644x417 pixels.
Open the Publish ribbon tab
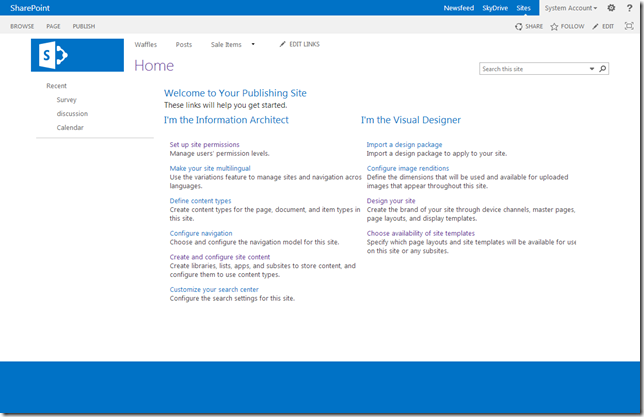point(84,26)
